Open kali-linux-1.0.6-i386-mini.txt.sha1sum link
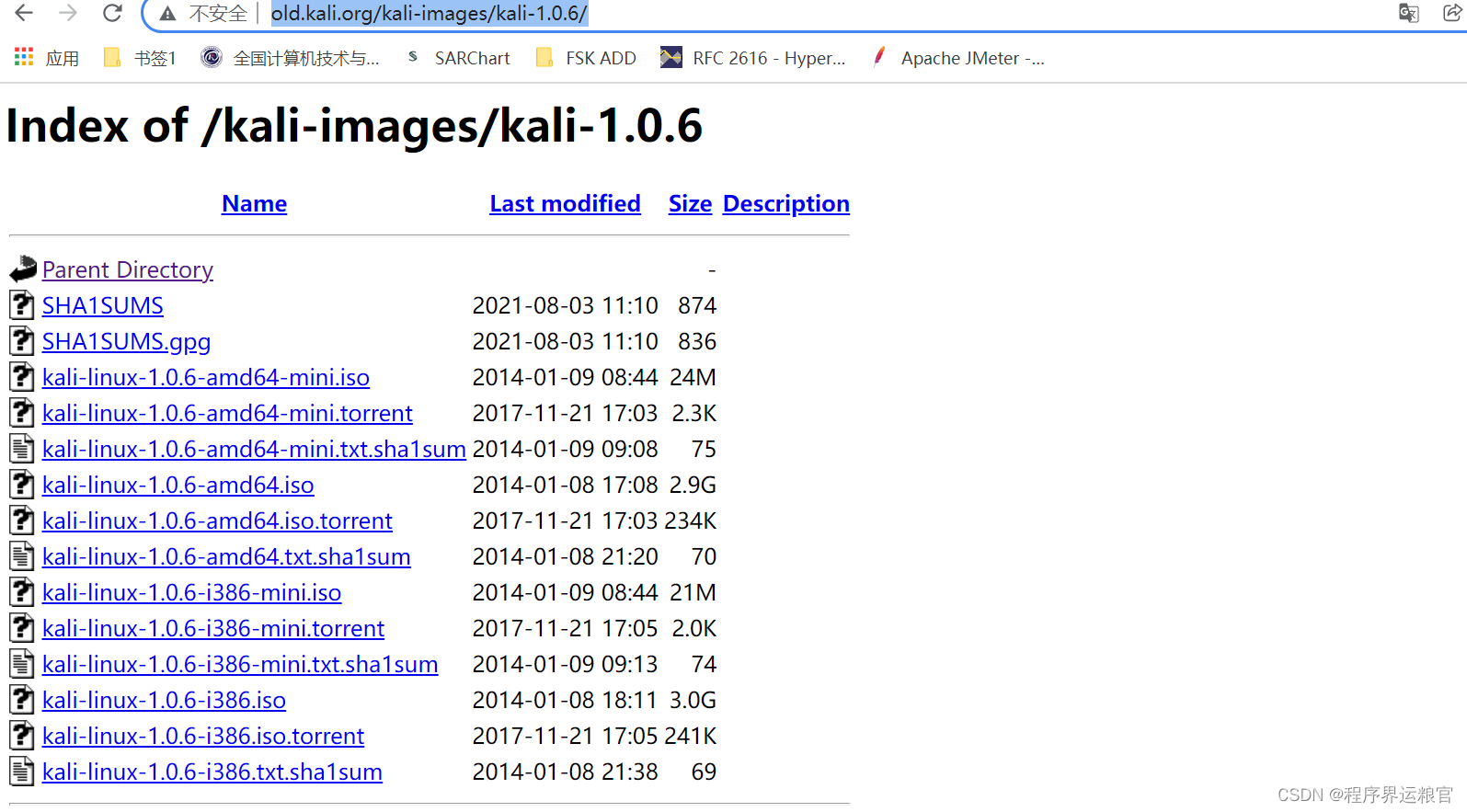The height and width of the screenshot is (812, 1467). [x=240, y=664]
